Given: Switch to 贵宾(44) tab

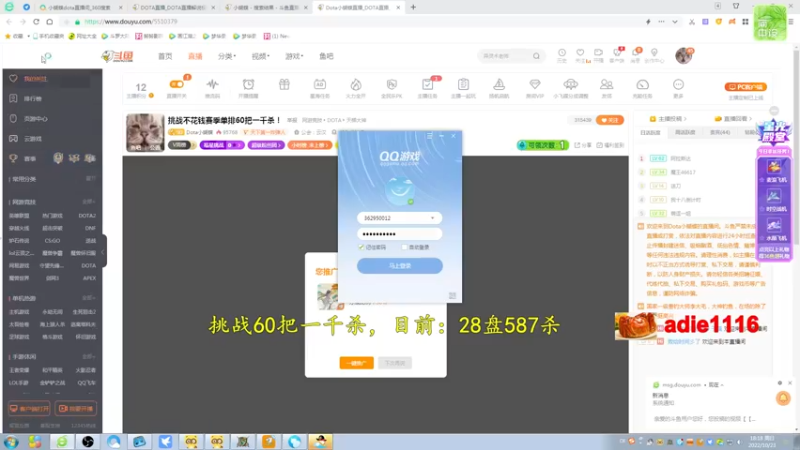Looking at the screenshot, I should 719,133.
